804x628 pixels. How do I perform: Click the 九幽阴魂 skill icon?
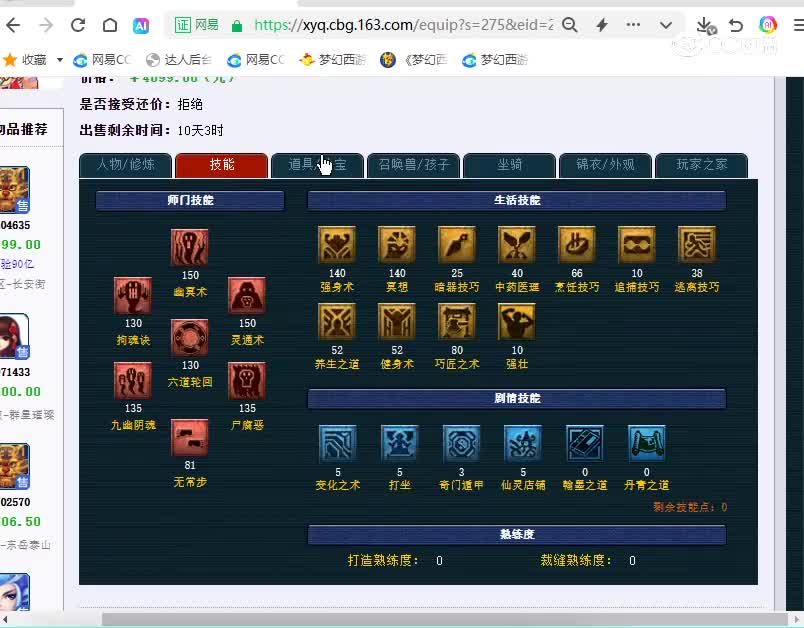pyautogui.click(x=133, y=381)
